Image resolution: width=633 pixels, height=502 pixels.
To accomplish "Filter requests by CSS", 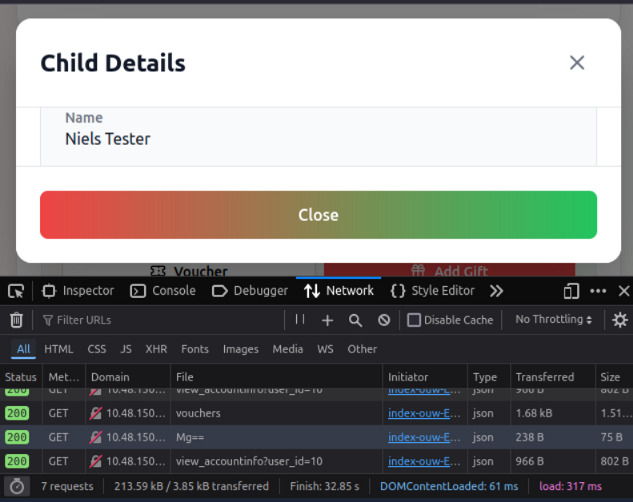I will point(97,349).
